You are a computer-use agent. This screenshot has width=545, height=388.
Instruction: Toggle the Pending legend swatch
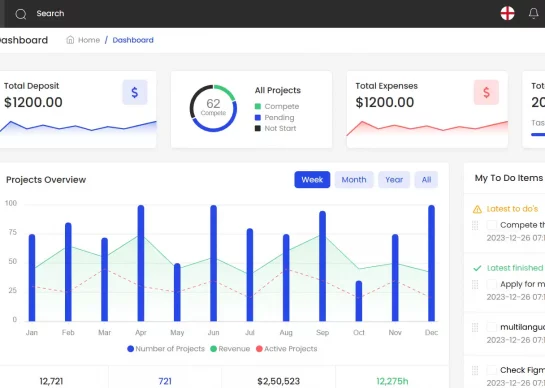(x=258, y=118)
